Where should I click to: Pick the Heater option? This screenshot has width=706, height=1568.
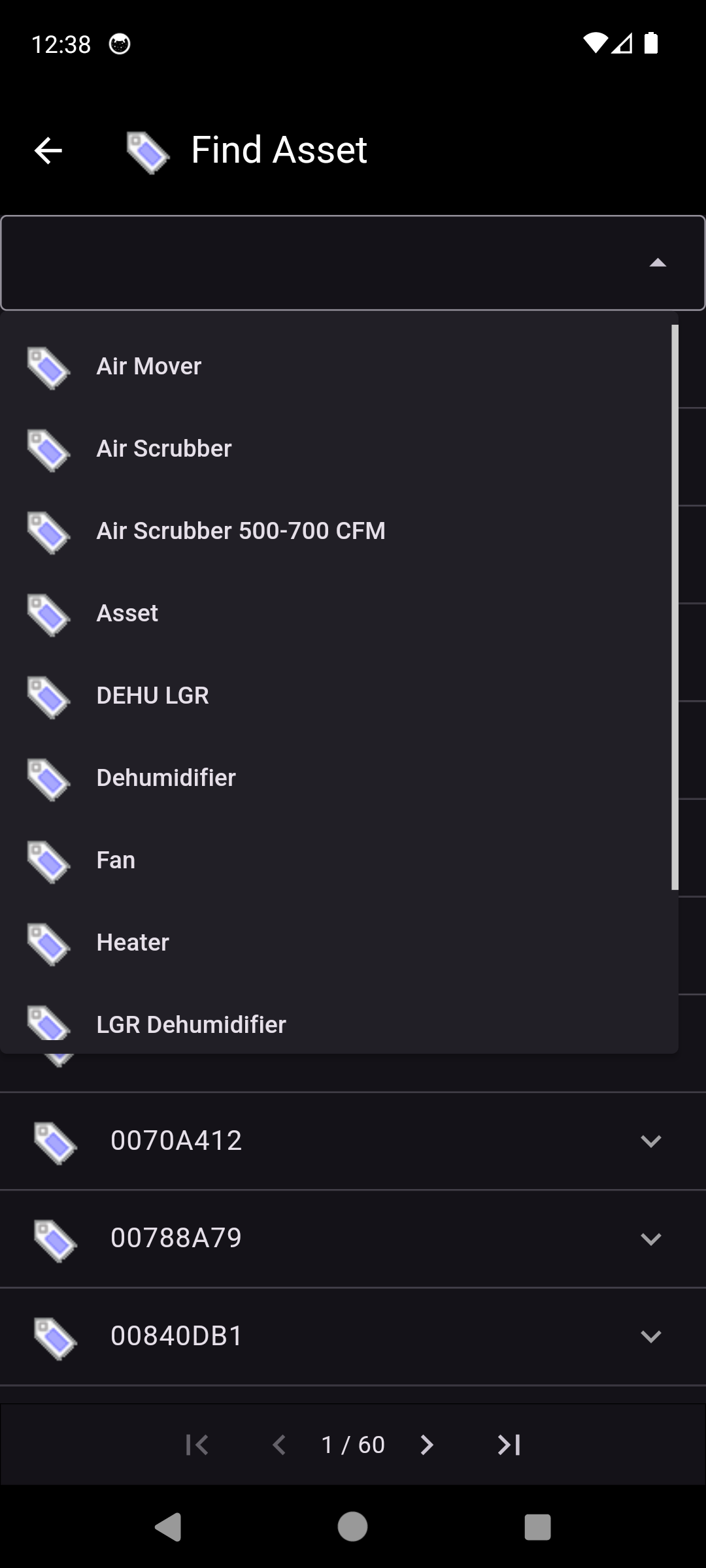click(133, 942)
